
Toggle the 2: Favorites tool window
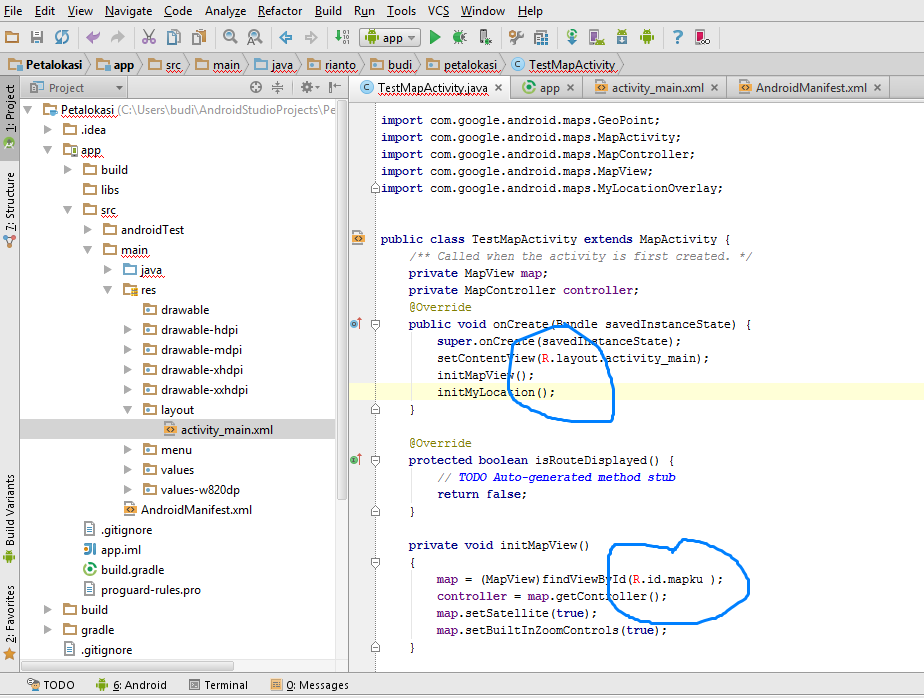point(9,622)
